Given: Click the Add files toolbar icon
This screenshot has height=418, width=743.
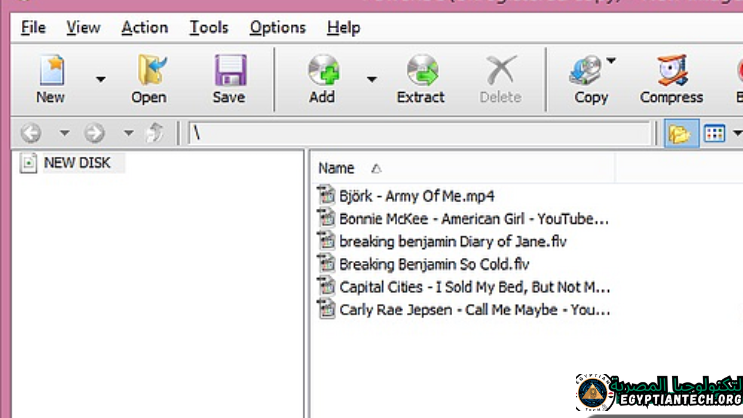Looking at the screenshot, I should (x=322, y=71).
